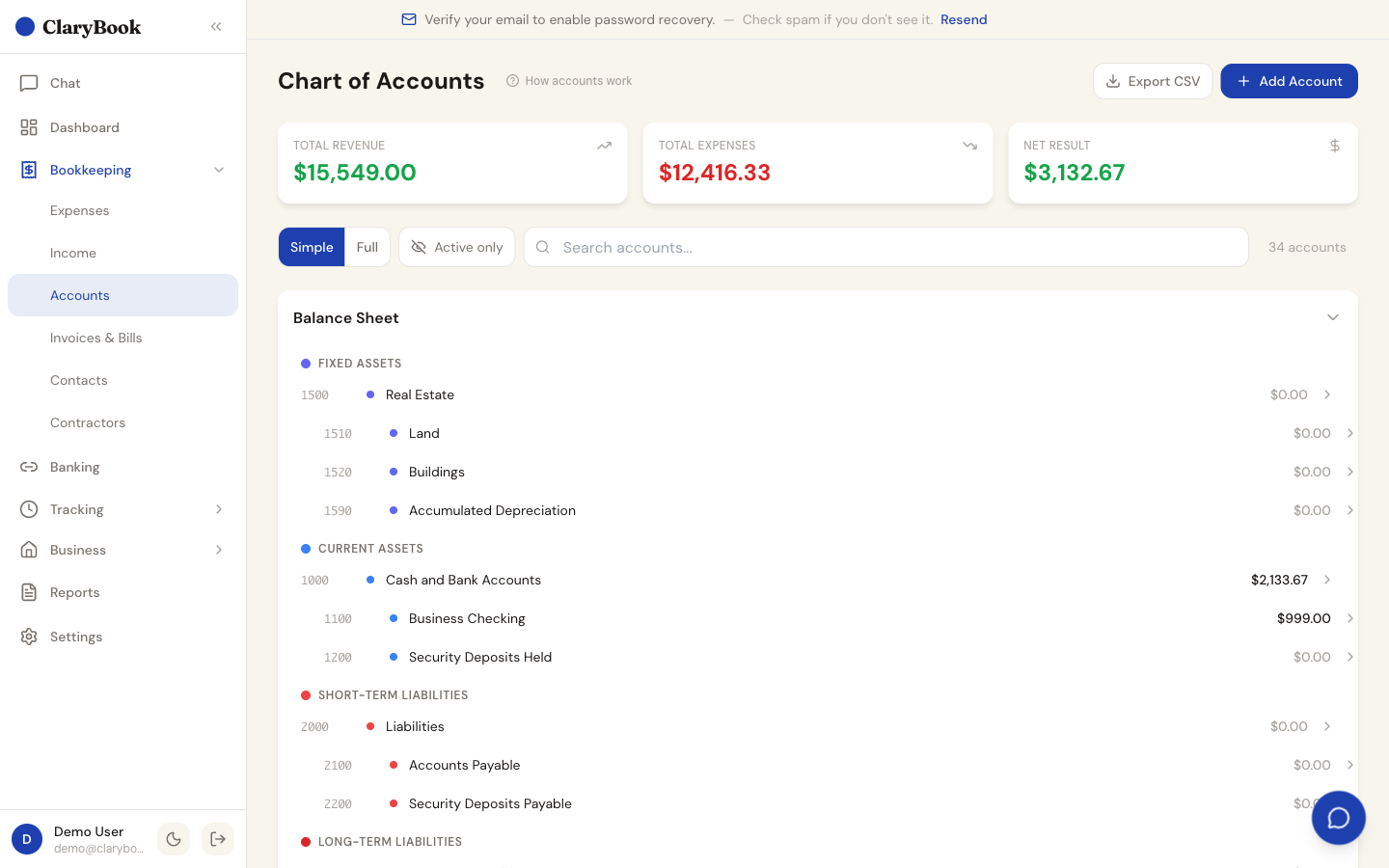1389x868 pixels.
Task: Open the Reports section
Action: pyautogui.click(x=75, y=592)
